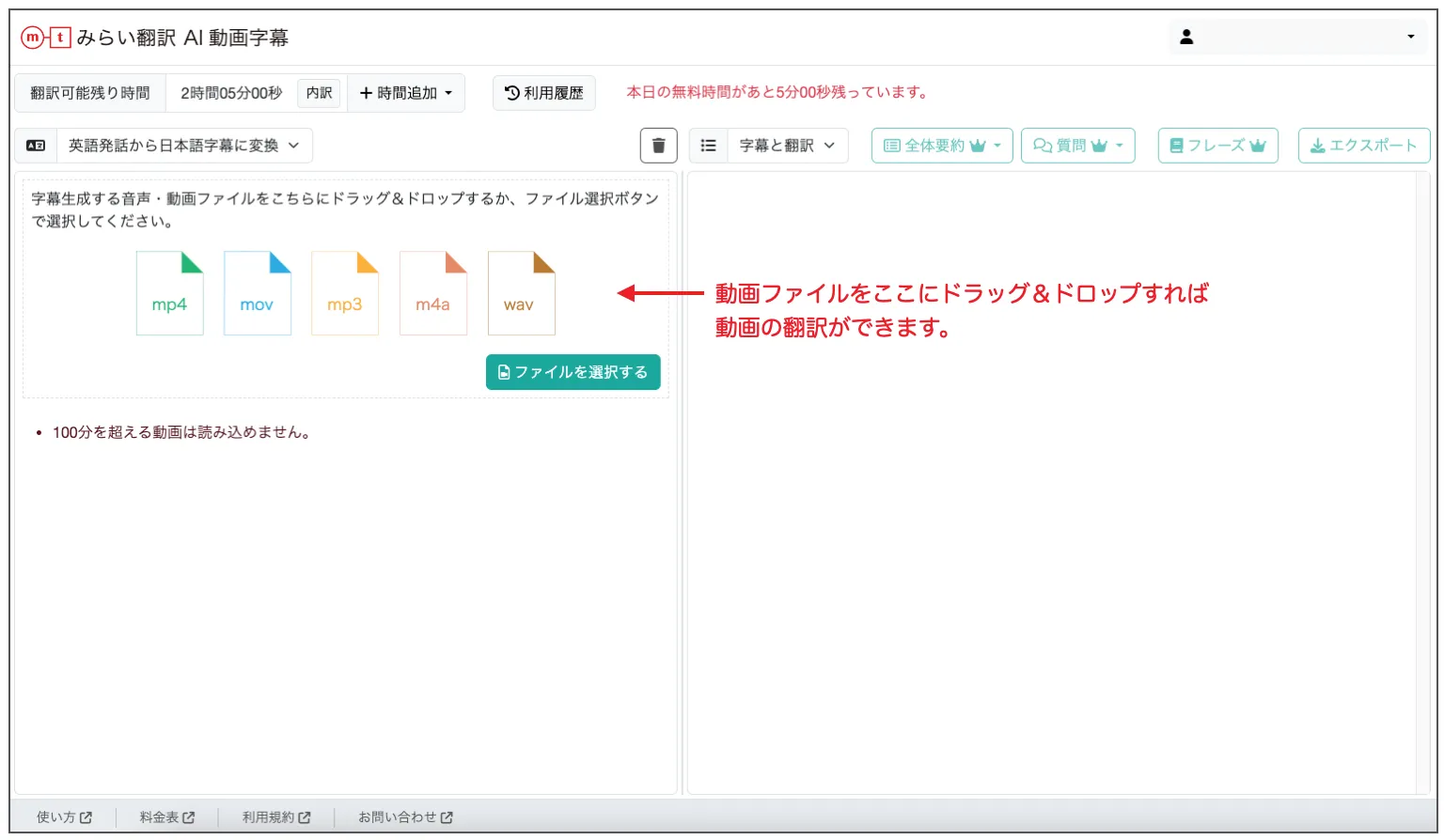Click the 内訳 remaining time breakdown

coord(319,92)
